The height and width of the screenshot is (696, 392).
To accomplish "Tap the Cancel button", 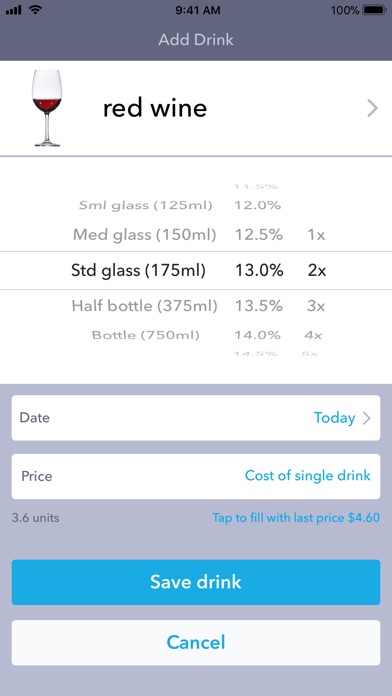I will [196, 642].
